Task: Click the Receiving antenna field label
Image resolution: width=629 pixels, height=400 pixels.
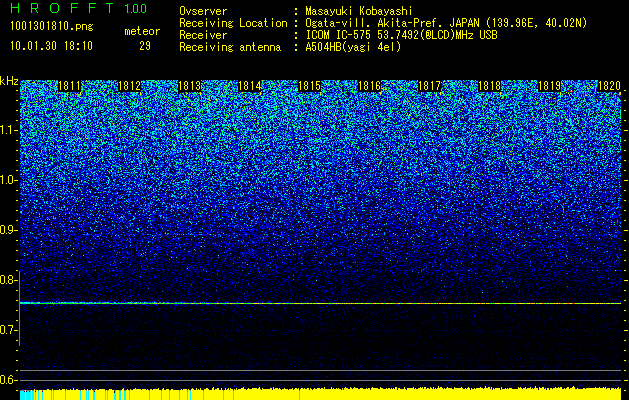Action: pyautogui.click(x=230, y=47)
